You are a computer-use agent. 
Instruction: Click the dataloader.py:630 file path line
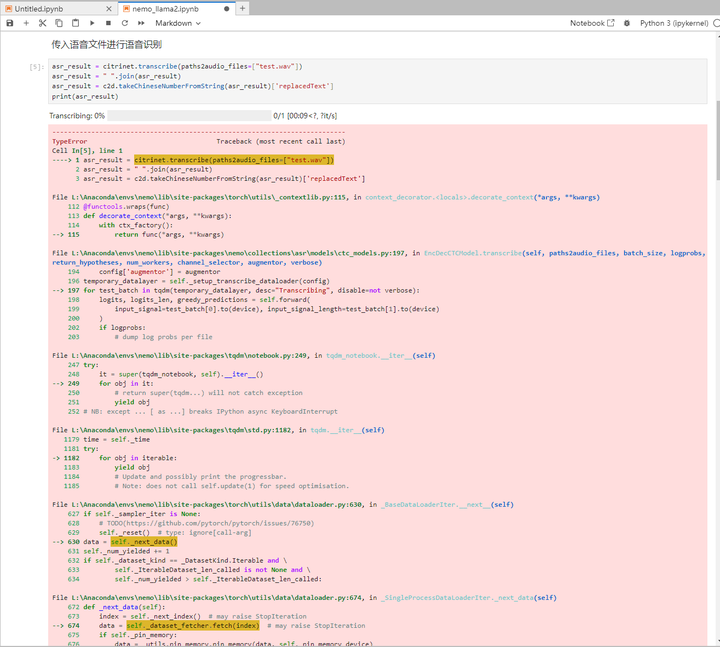point(283,505)
